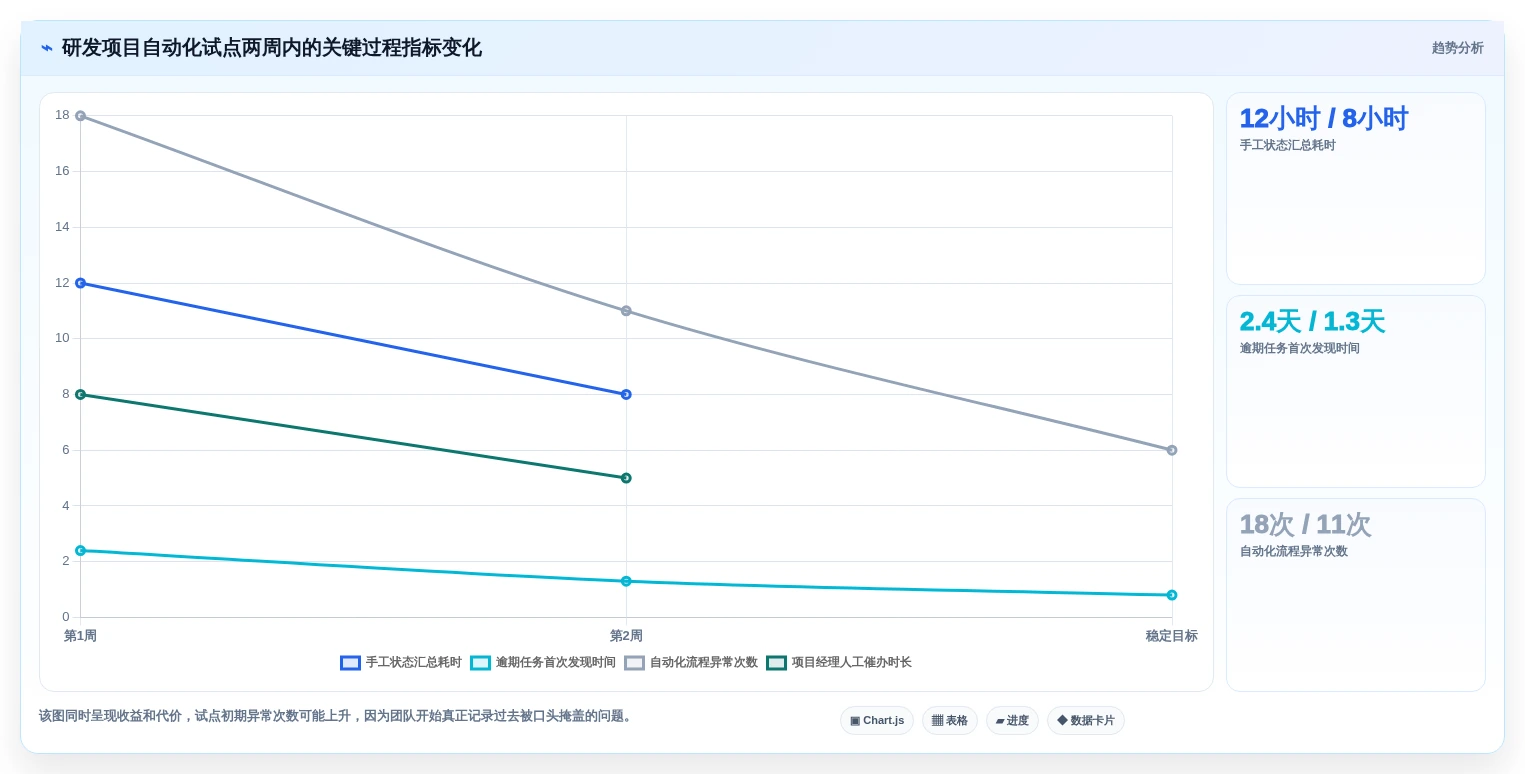Click the gray 自动化流程异常次数 legend swatch
Screen dimensions: 1525x774
coord(634,663)
